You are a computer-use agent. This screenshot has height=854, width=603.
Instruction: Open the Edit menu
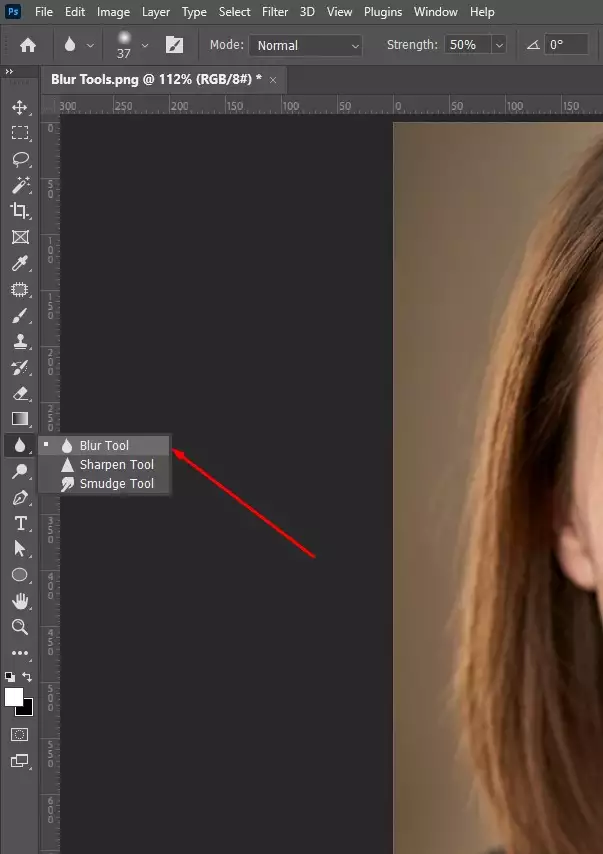click(x=75, y=11)
